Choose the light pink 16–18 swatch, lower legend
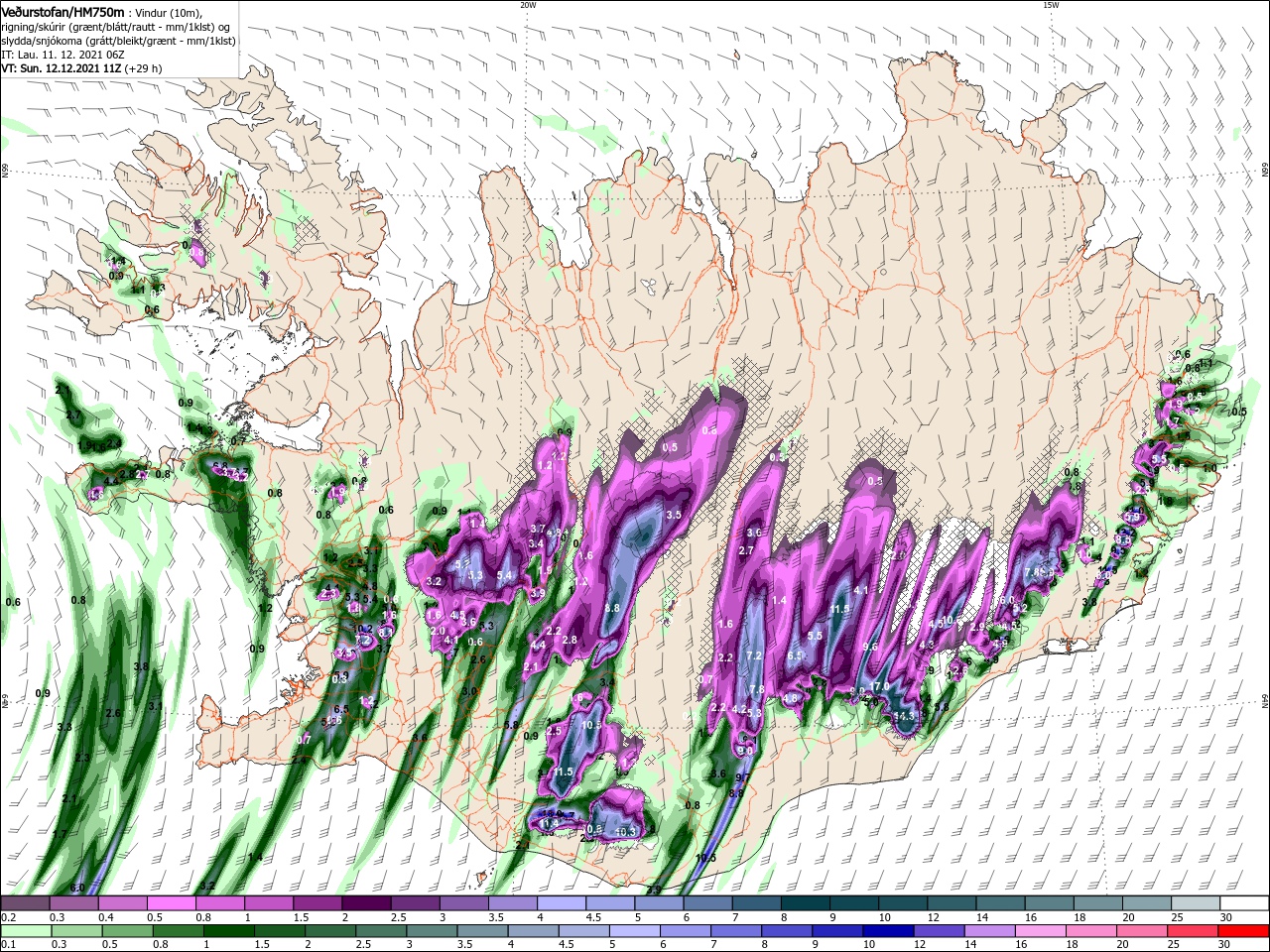The width and height of the screenshot is (1270, 952). click(1041, 931)
